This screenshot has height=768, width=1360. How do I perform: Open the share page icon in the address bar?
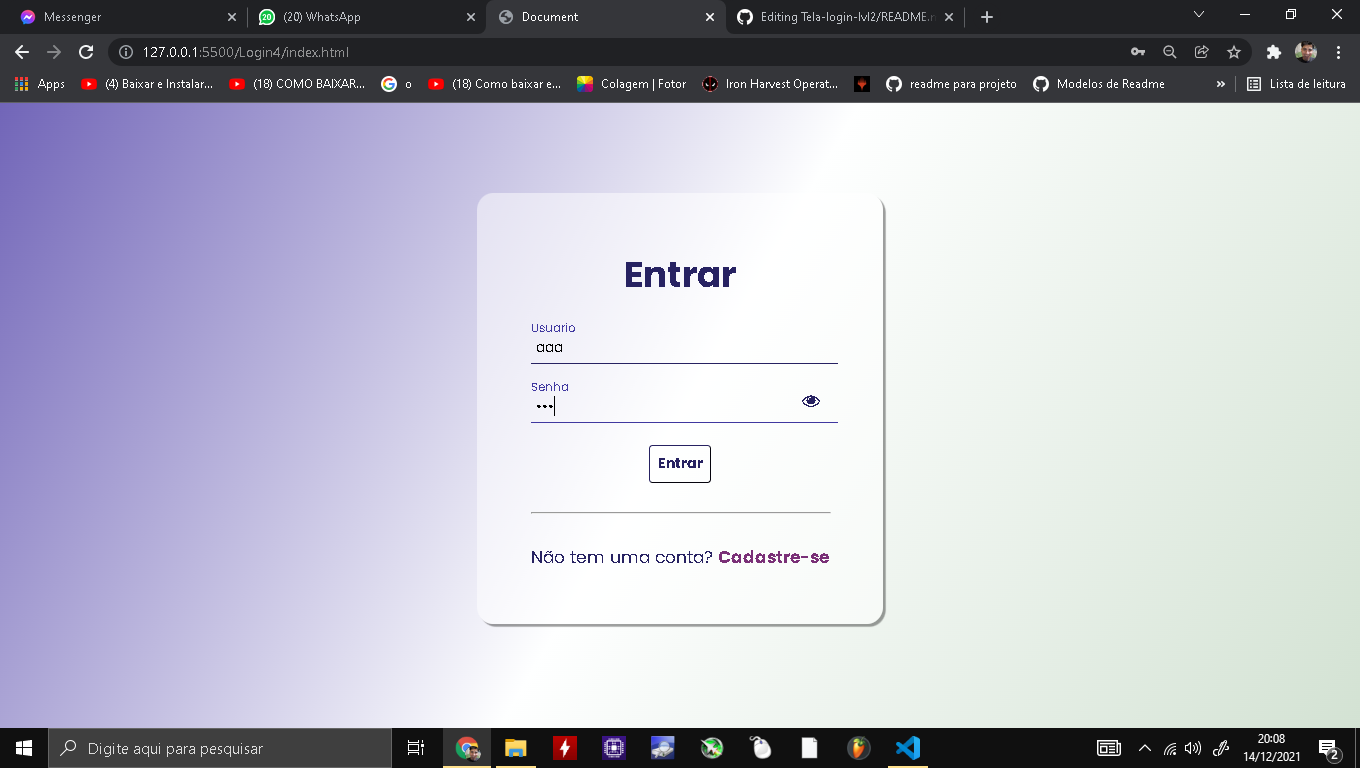click(x=1202, y=51)
